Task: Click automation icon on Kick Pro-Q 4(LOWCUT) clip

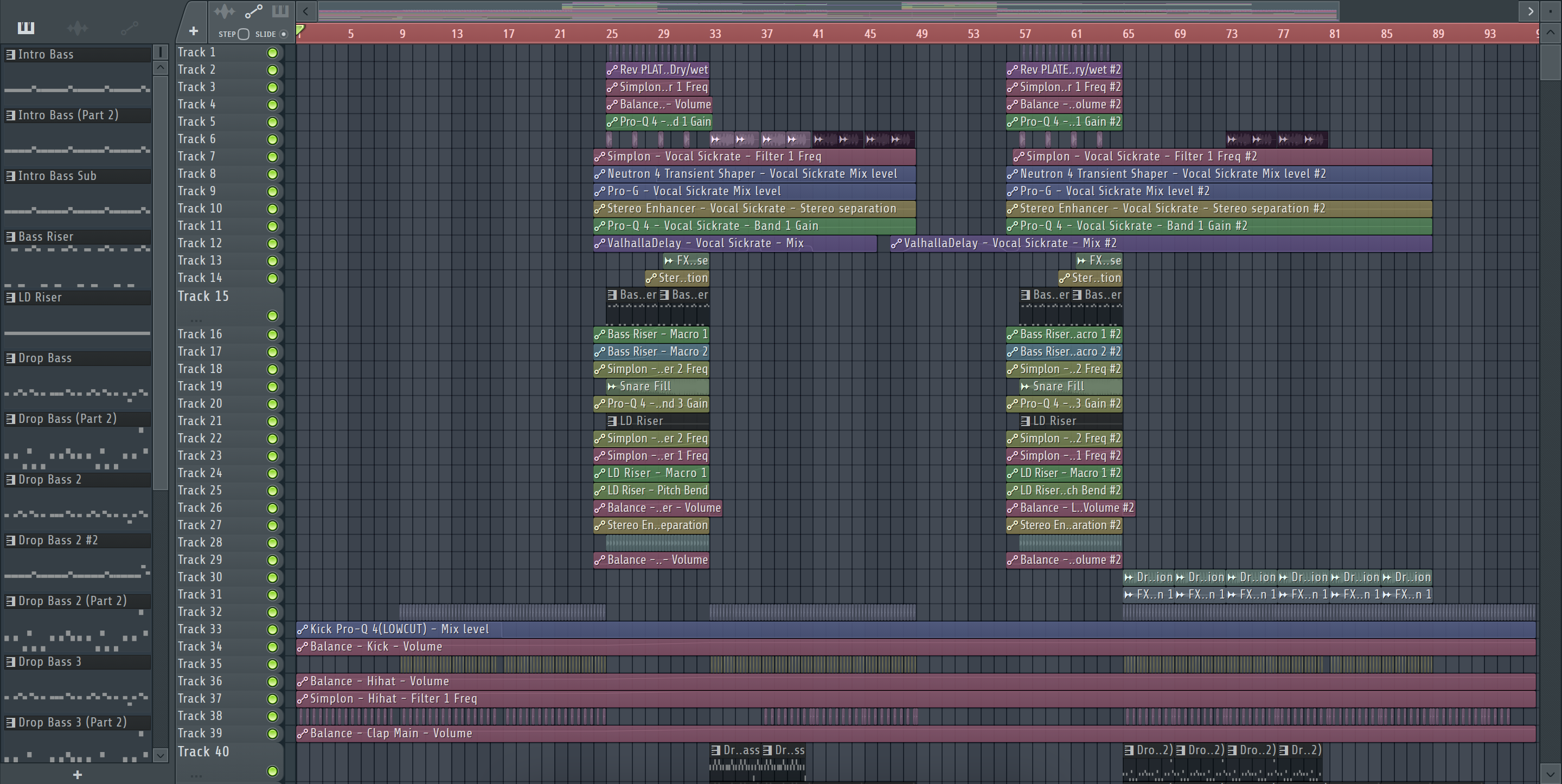Action: pyautogui.click(x=303, y=629)
